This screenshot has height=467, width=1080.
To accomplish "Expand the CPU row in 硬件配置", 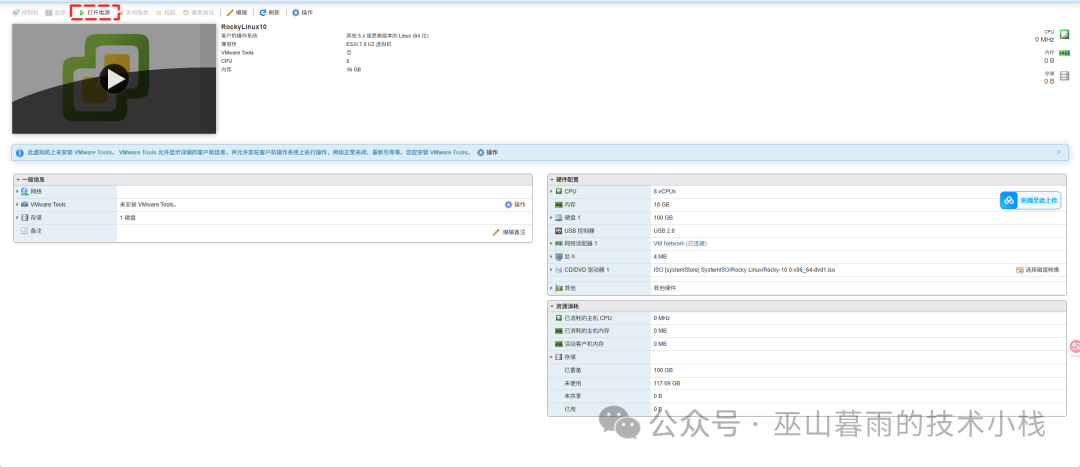I will 551,191.
